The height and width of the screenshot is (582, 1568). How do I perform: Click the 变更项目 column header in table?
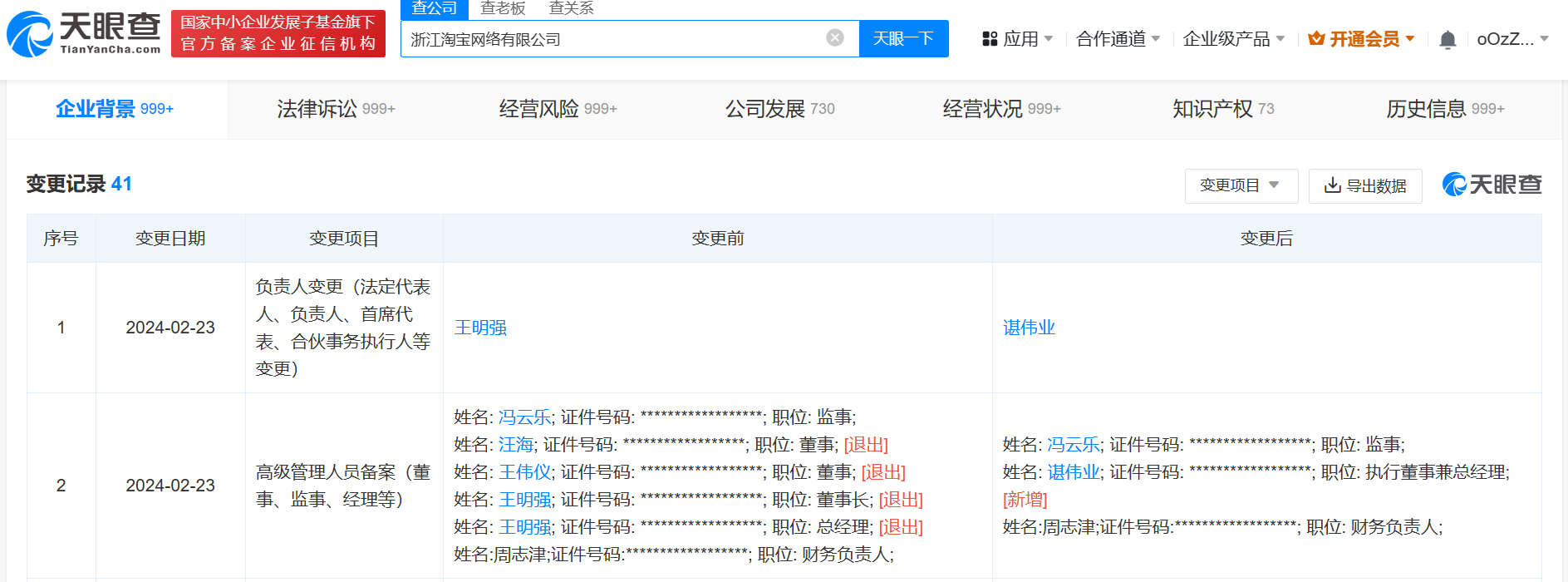point(344,239)
